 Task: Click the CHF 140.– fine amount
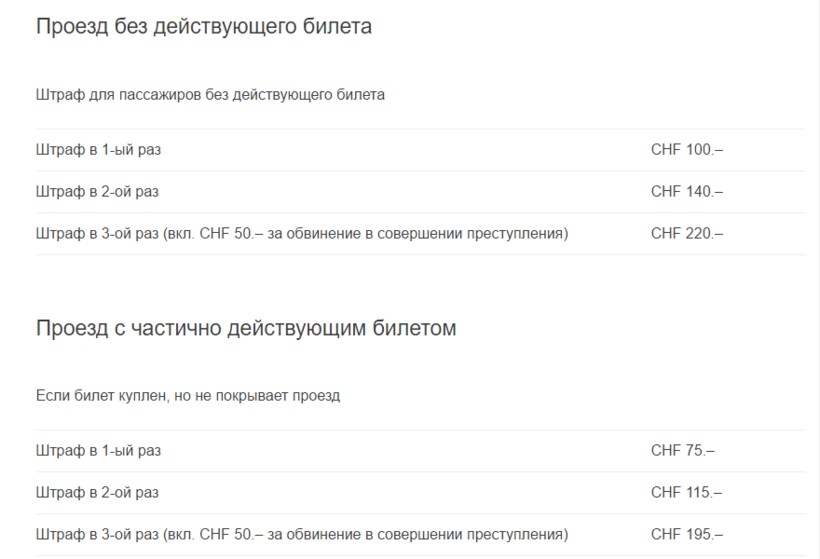click(686, 192)
